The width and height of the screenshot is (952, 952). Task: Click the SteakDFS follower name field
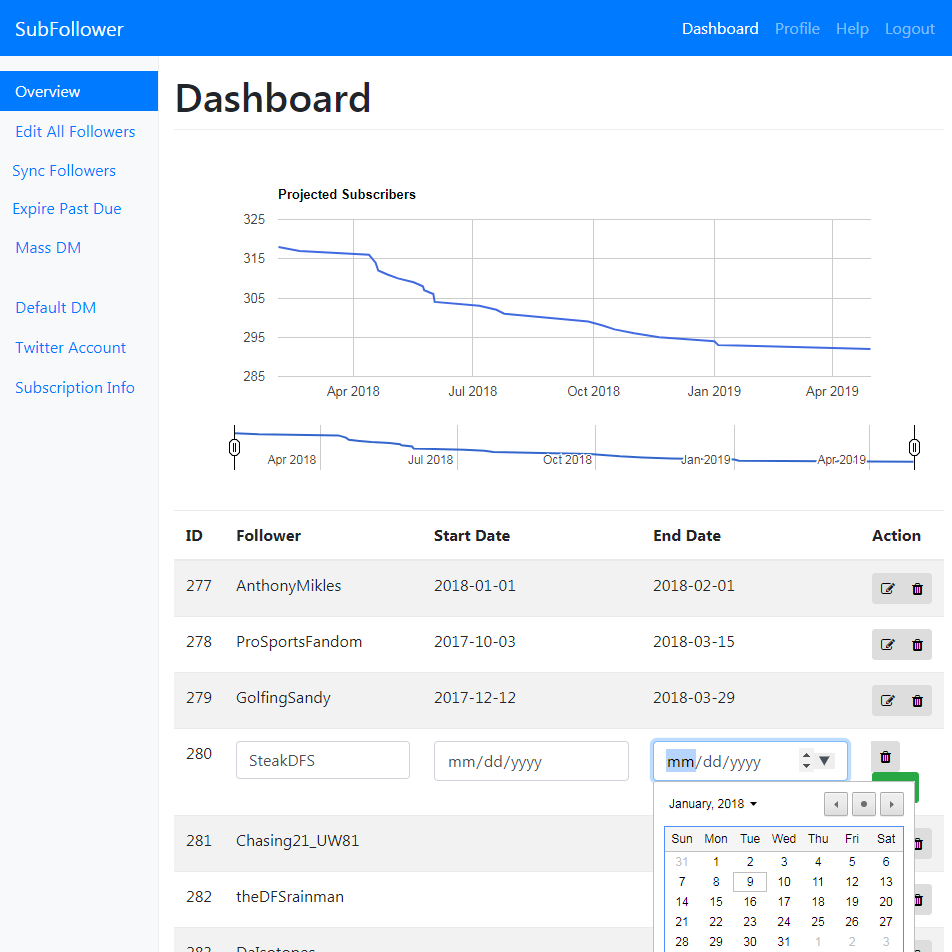[323, 760]
